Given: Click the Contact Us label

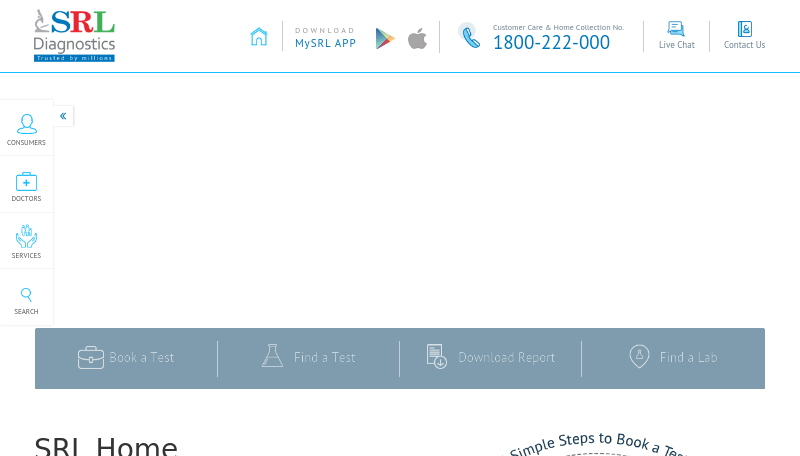Looking at the screenshot, I should click(744, 45).
